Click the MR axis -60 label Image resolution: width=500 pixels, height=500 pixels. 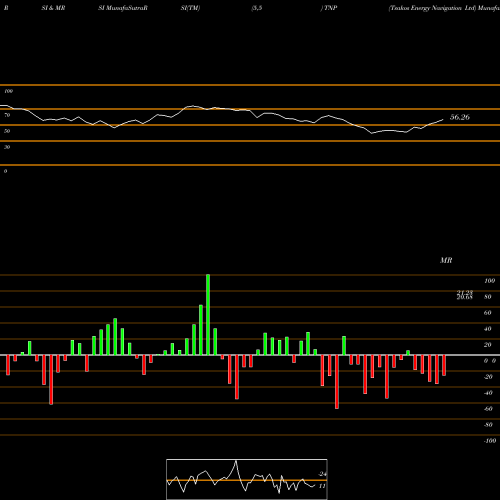pos(488,409)
